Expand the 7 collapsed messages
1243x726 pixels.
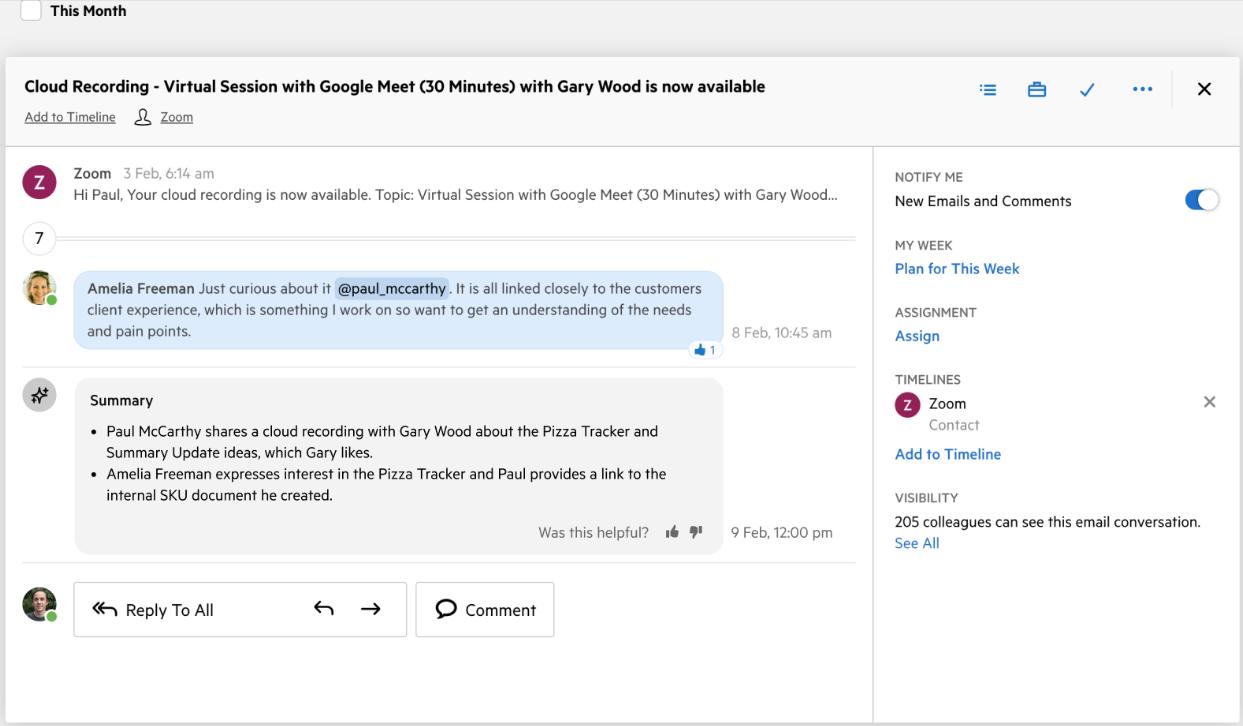point(39,238)
